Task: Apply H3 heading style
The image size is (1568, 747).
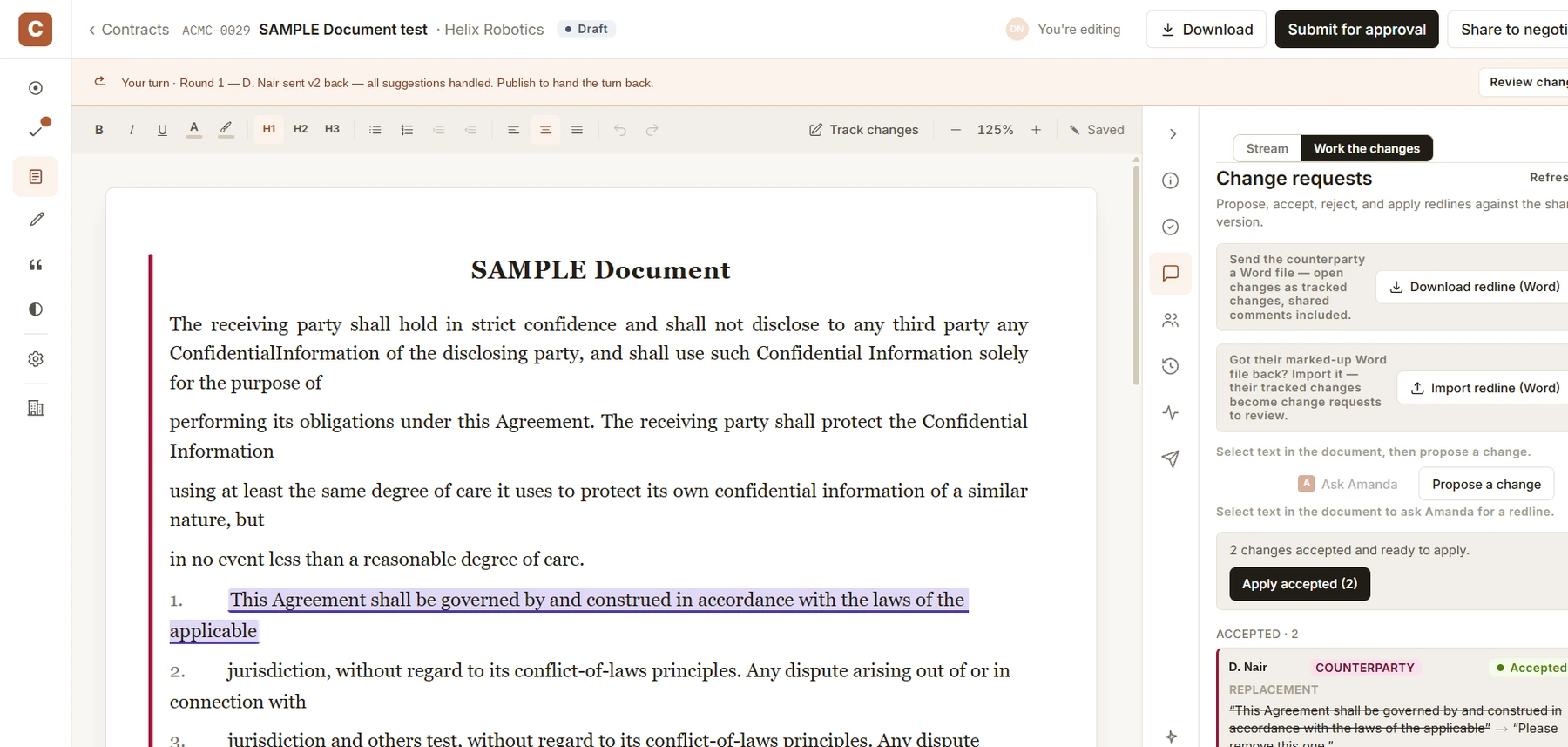Action: coord(332,129)
